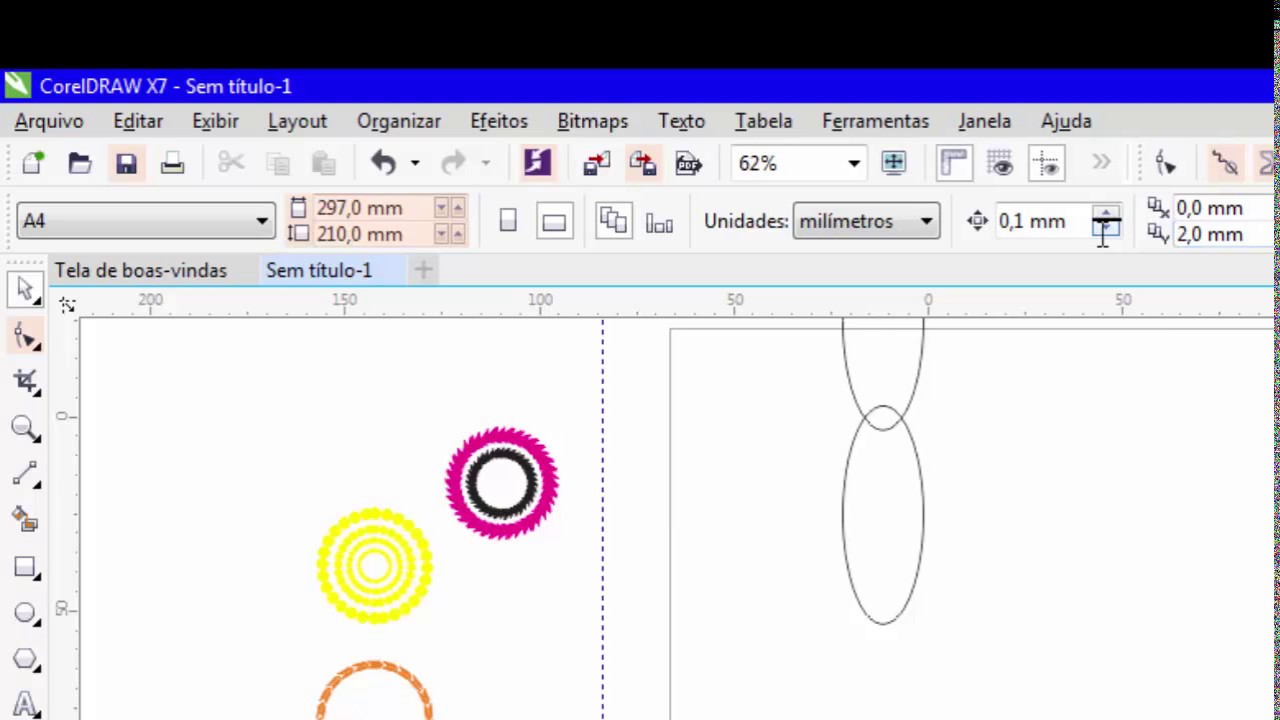The image size is (1280, 720).
Task: Click the full-screen preview icon
Action: tap(893, 163)
